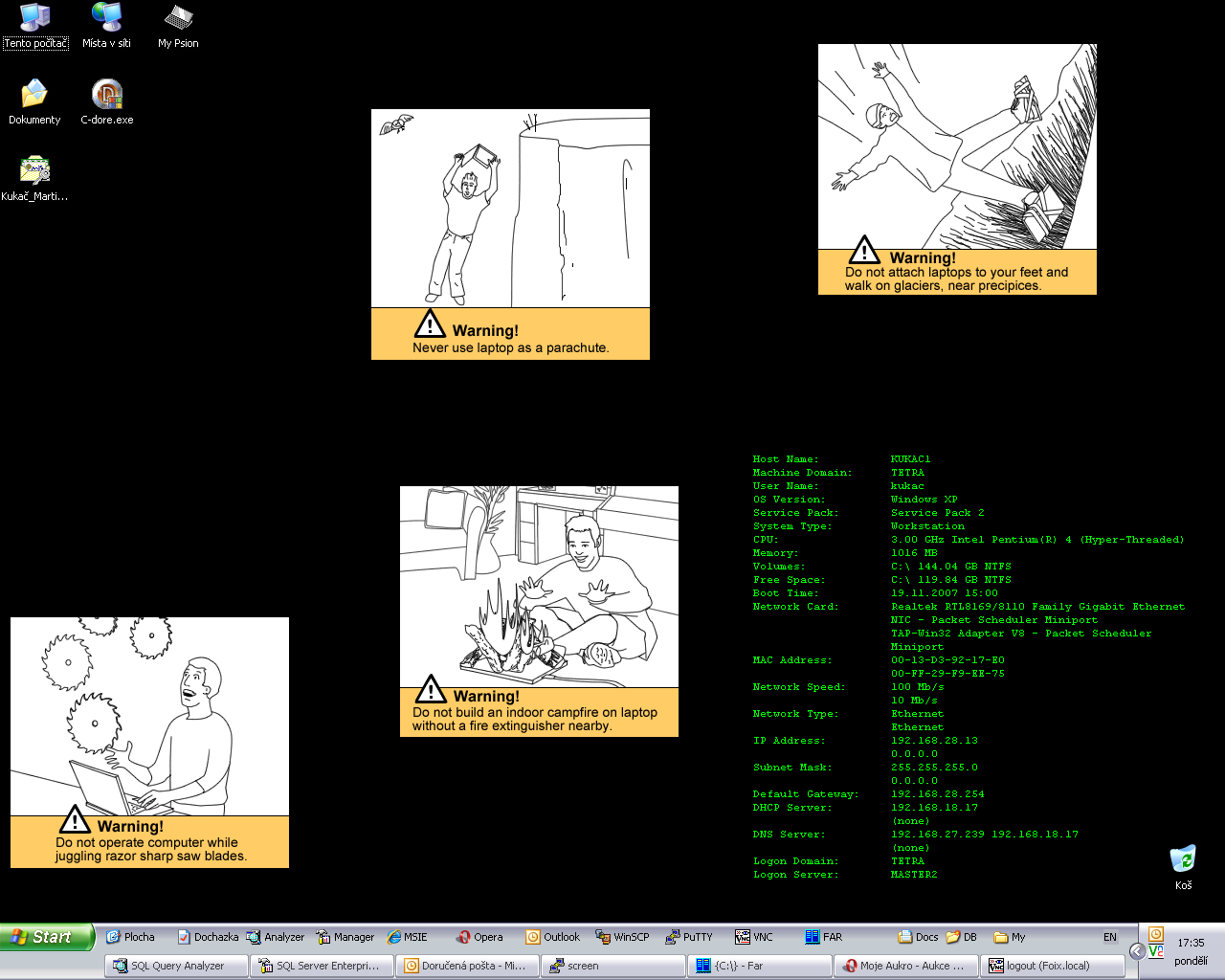Image resolution: width=1225 pixels, height=980 pixels.
Task: Launch PuTTY from quick launch bar
Action: 689,937
